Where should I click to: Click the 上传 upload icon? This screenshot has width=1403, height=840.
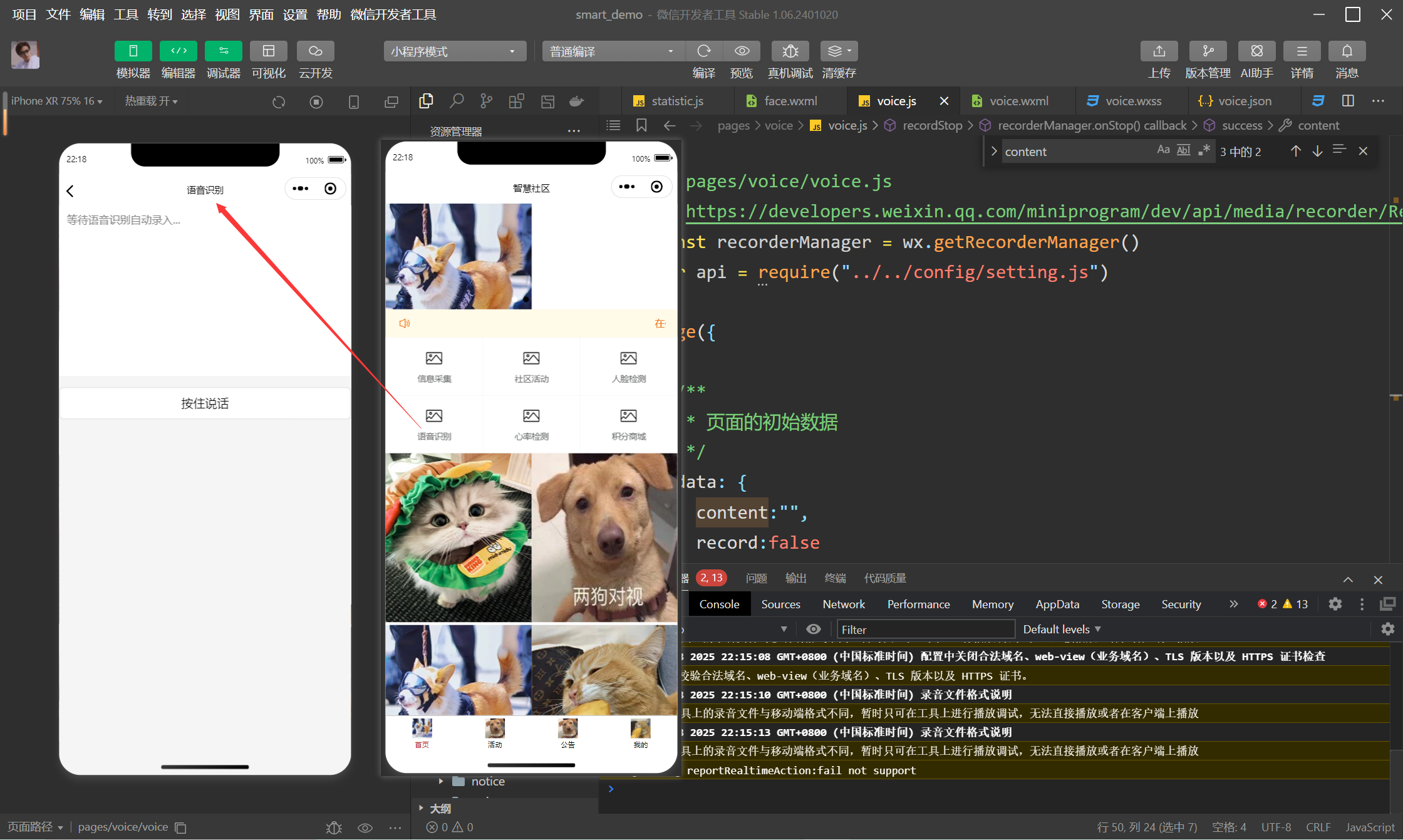tap(1159, 51)
